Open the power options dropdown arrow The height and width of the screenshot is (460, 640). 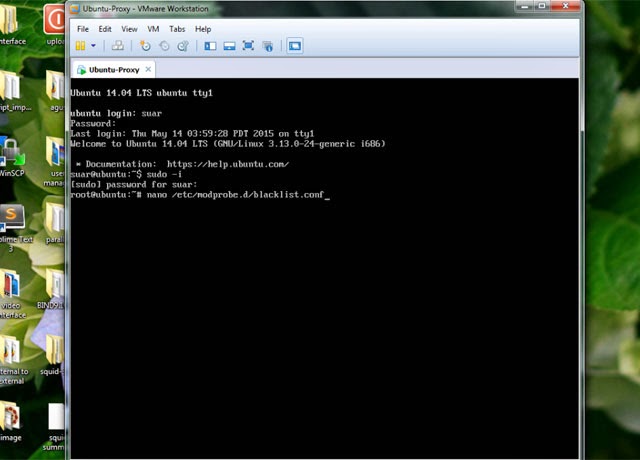click(x=93, y=46)
